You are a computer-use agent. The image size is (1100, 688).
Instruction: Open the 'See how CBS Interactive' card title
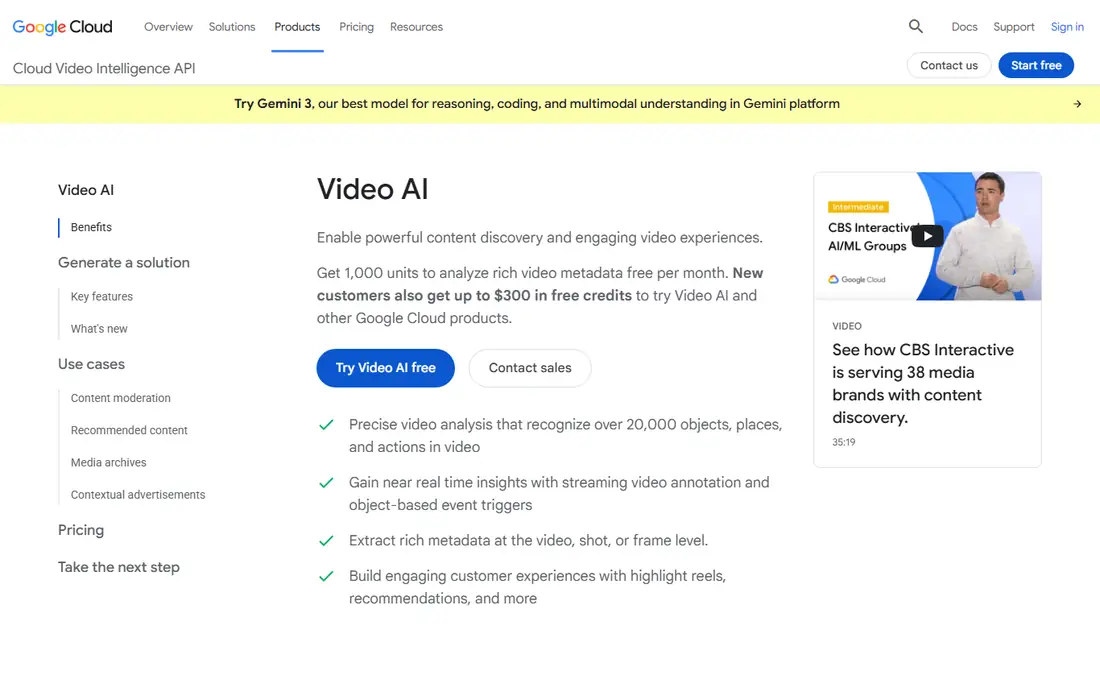point(923,384)
